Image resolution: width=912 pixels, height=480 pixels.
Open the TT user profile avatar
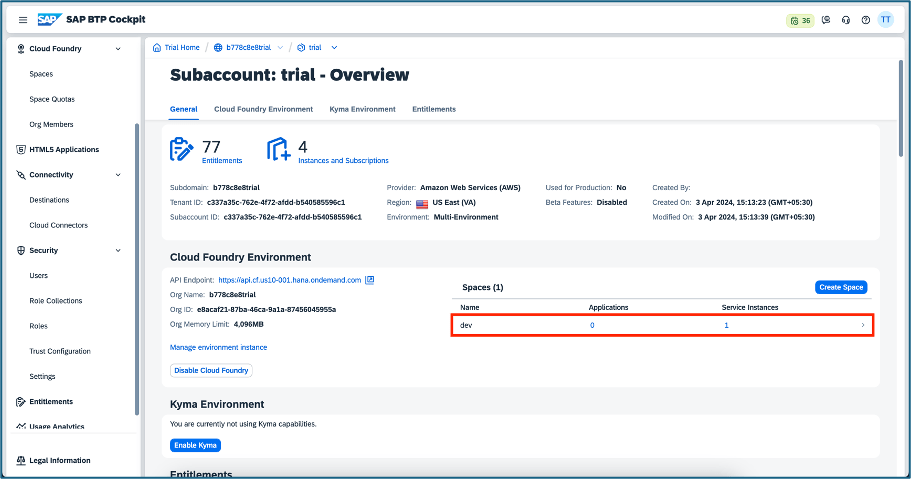[885, 20]
